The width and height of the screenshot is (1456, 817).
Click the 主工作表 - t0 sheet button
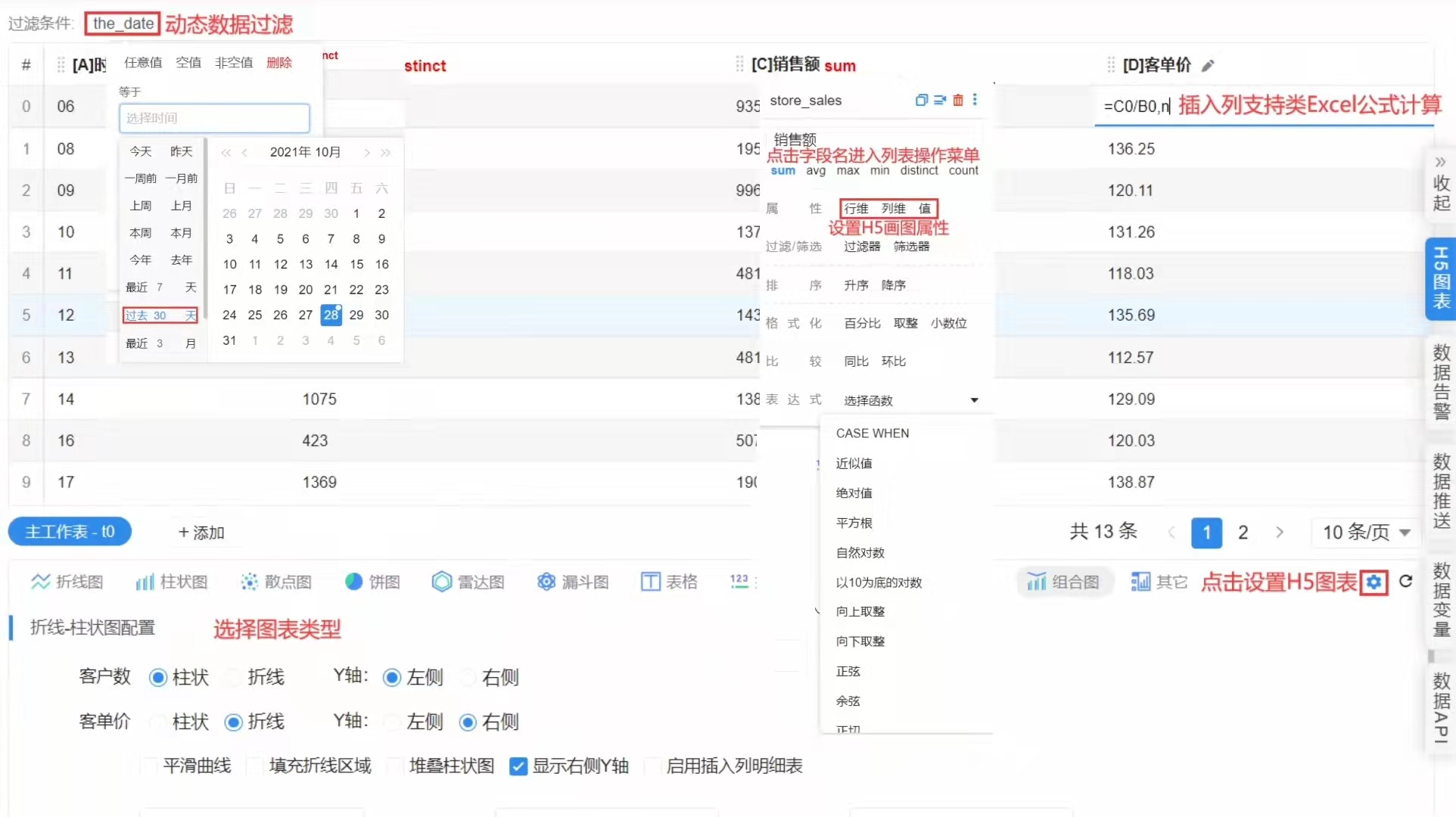(x=70, y=532)
